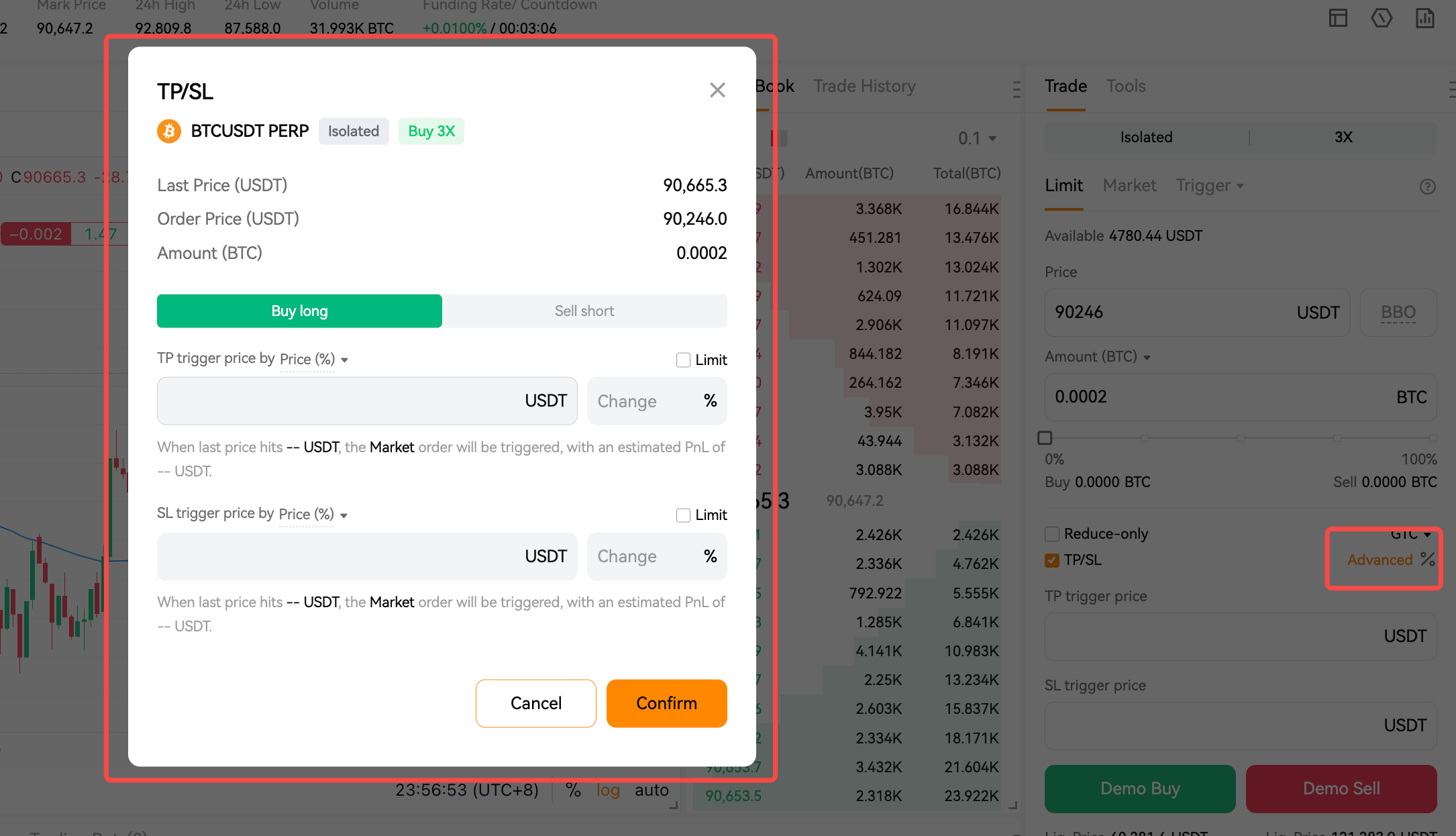Enable the Reduce-only checkbox
The image size is (1456, 836).
[x=1051, y=533]
